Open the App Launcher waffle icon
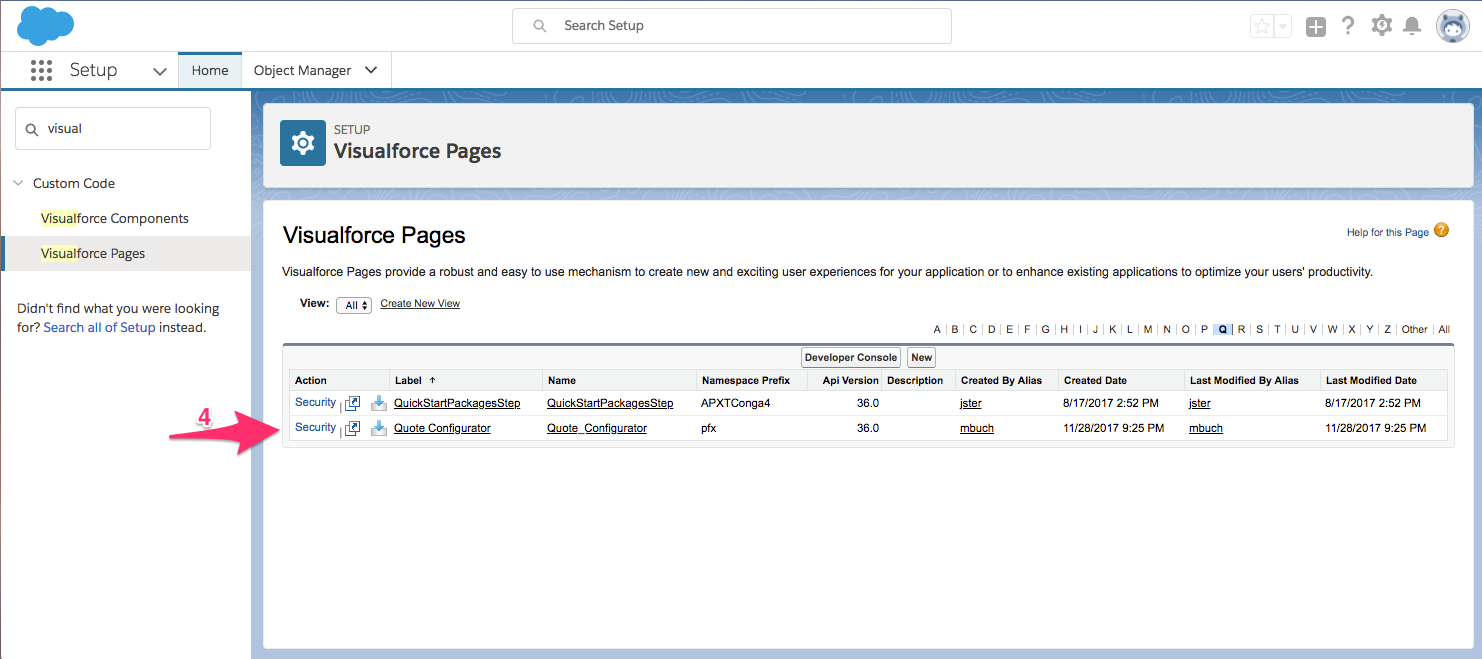 [x=41, y=70]
